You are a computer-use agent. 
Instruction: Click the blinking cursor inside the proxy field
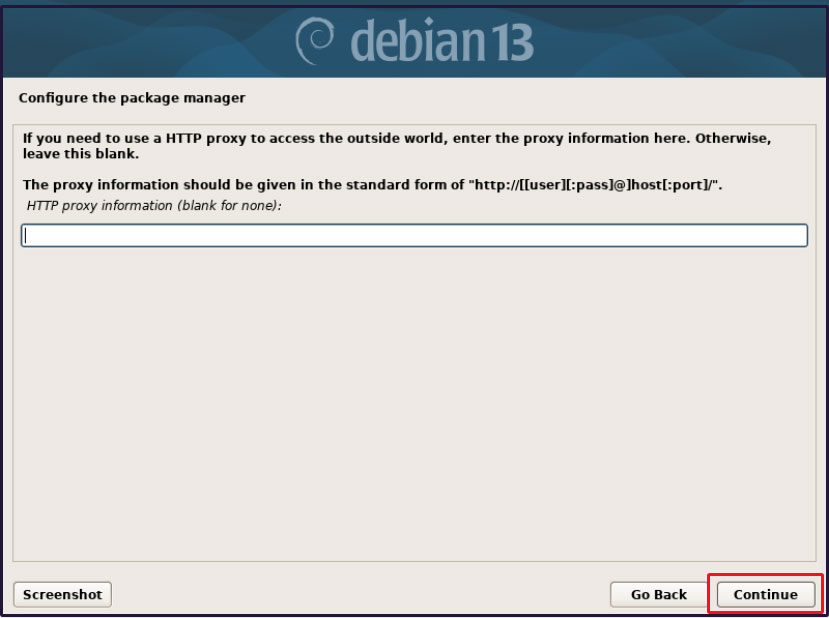(x=25, y=235)
